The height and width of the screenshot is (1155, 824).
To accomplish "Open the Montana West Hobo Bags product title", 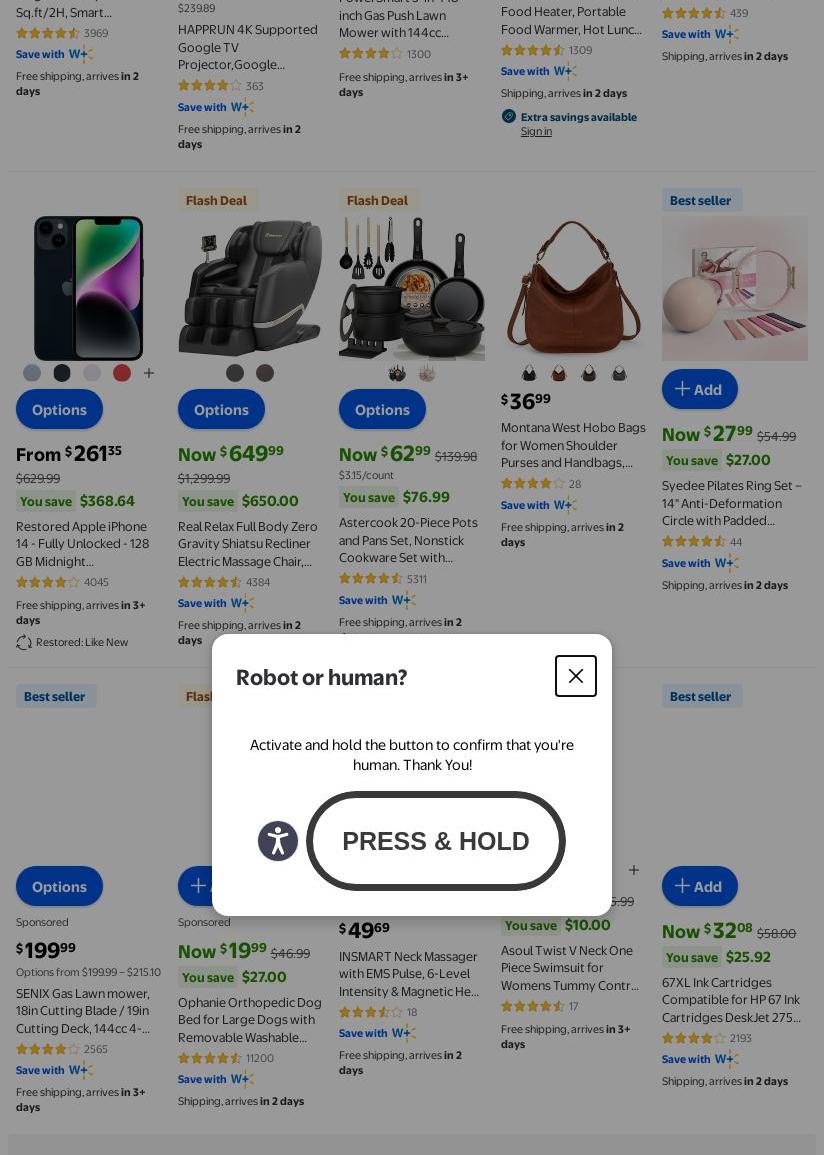I will 573,445.
